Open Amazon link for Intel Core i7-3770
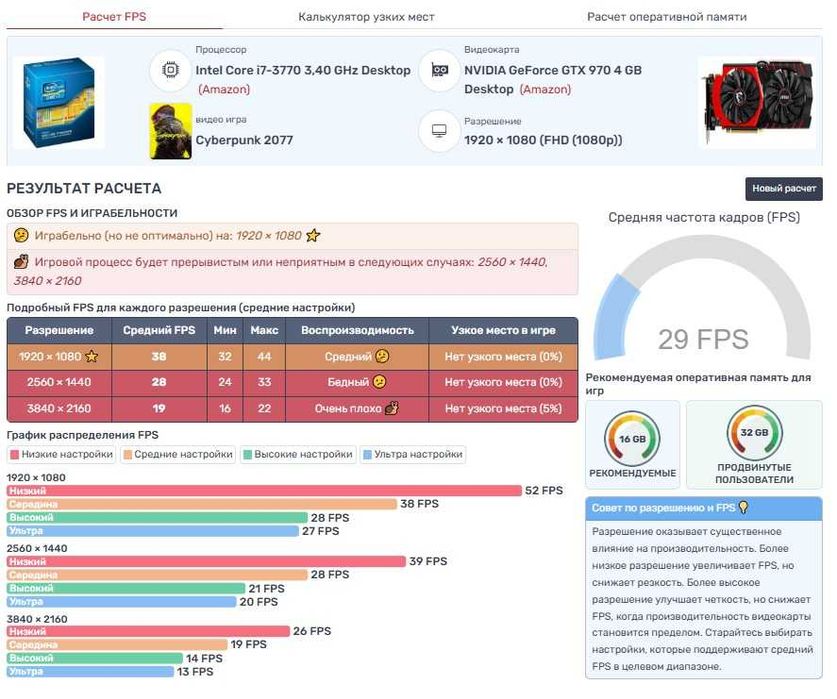This screenshot has width=837, height=699. (x=224, y=89)
